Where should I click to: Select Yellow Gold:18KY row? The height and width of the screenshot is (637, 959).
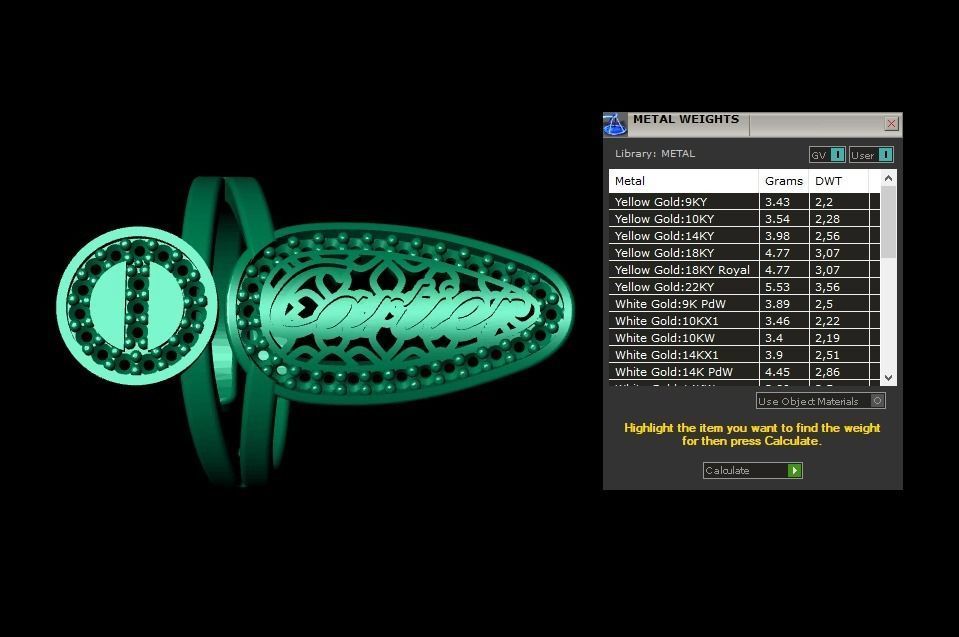pyautogui.click(x=744, y=252)
